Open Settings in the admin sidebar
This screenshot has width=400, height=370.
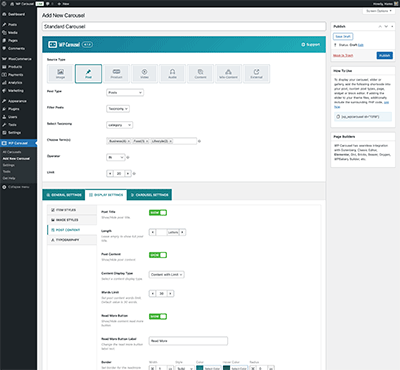point(14,133)
